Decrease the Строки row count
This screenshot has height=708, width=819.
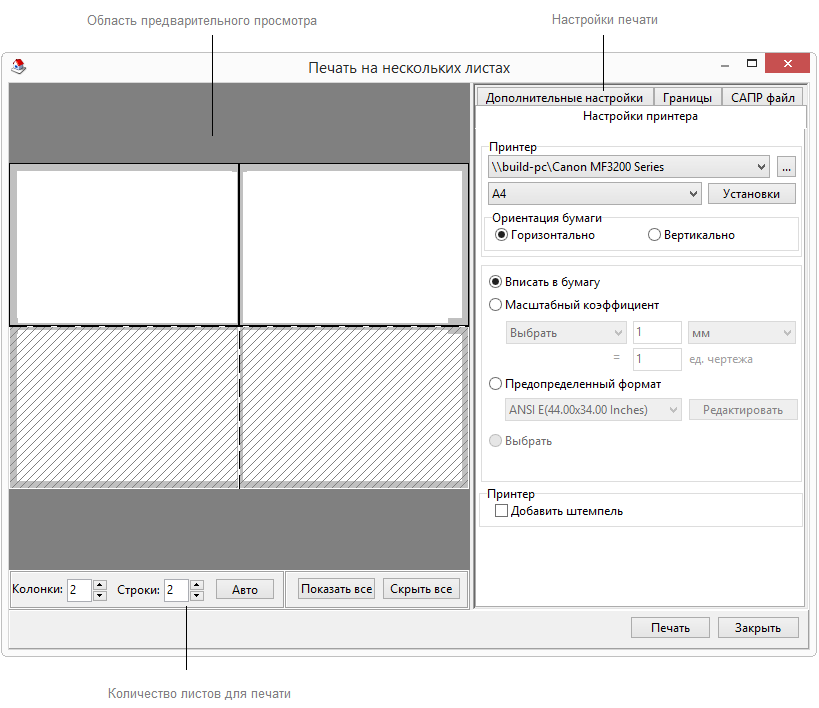[x=196, y=595]
